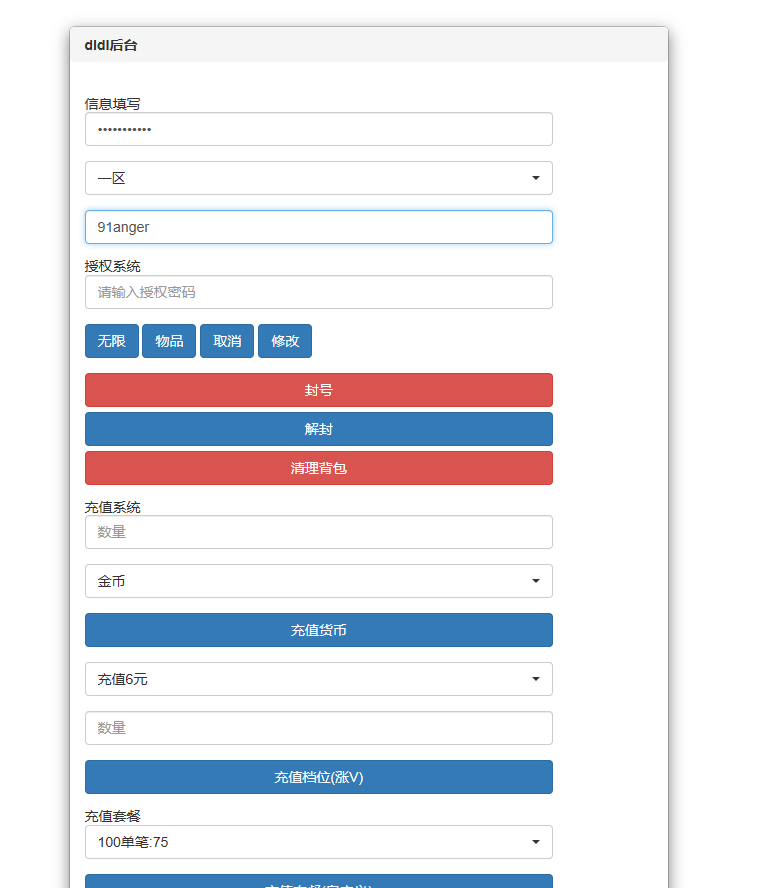Click the 数量 field under 充值系统

[318, 532]
